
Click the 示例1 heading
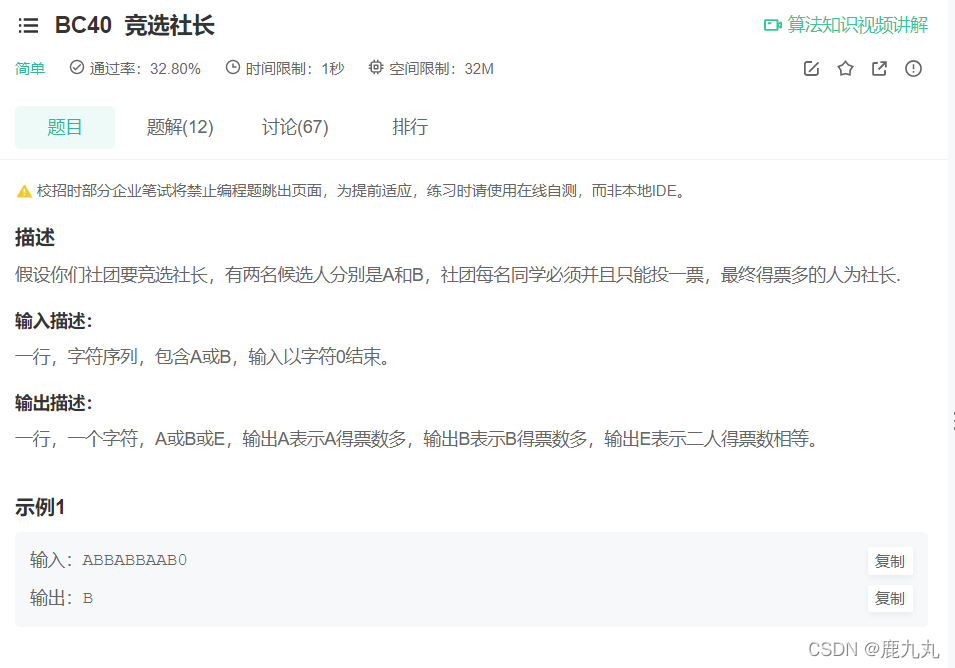pos(40,507)
